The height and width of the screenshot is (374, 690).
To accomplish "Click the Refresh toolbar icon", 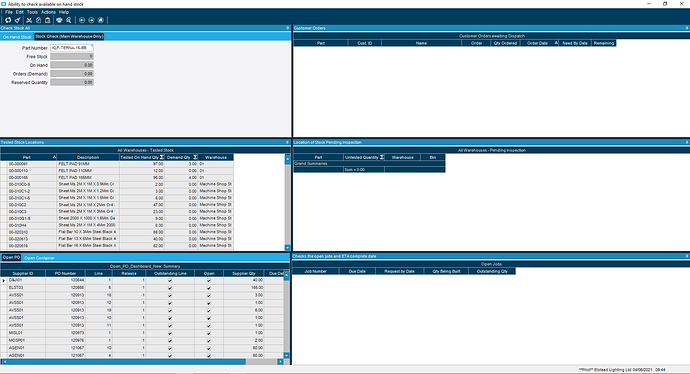I will coord(8,20).
